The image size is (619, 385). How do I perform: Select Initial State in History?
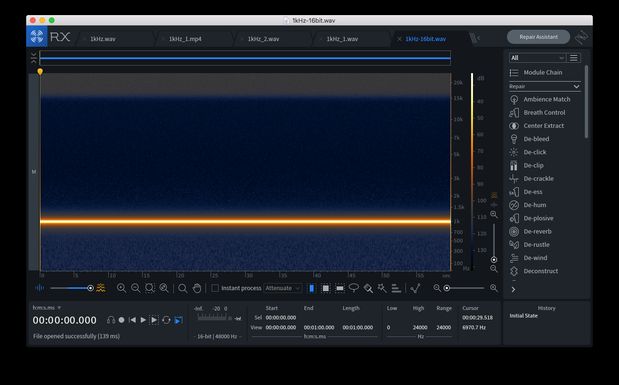(523, 316)
